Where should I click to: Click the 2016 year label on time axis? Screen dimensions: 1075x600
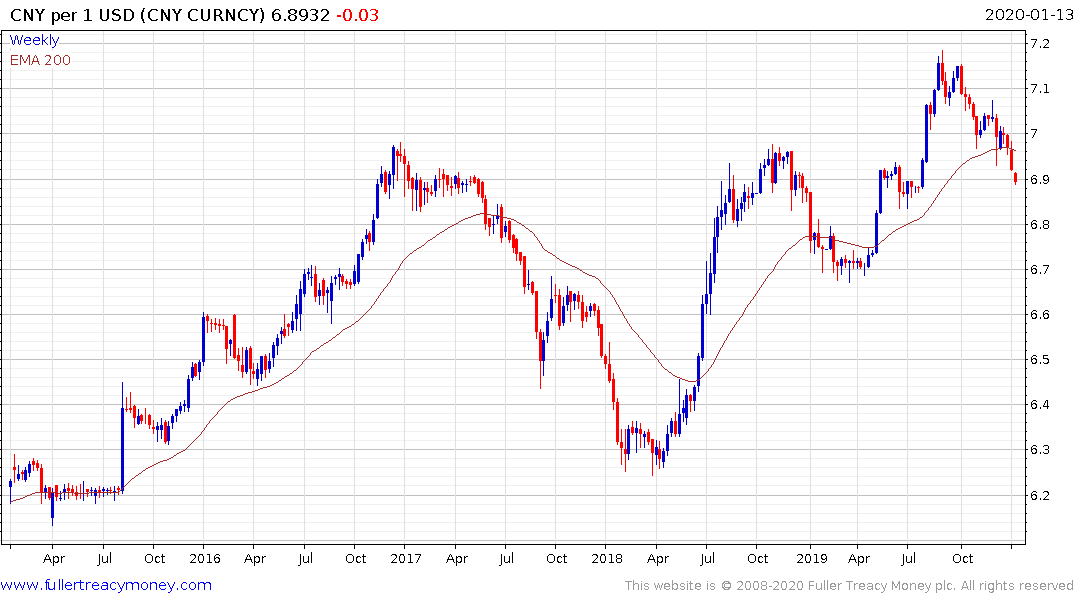[x=204, y=559]
